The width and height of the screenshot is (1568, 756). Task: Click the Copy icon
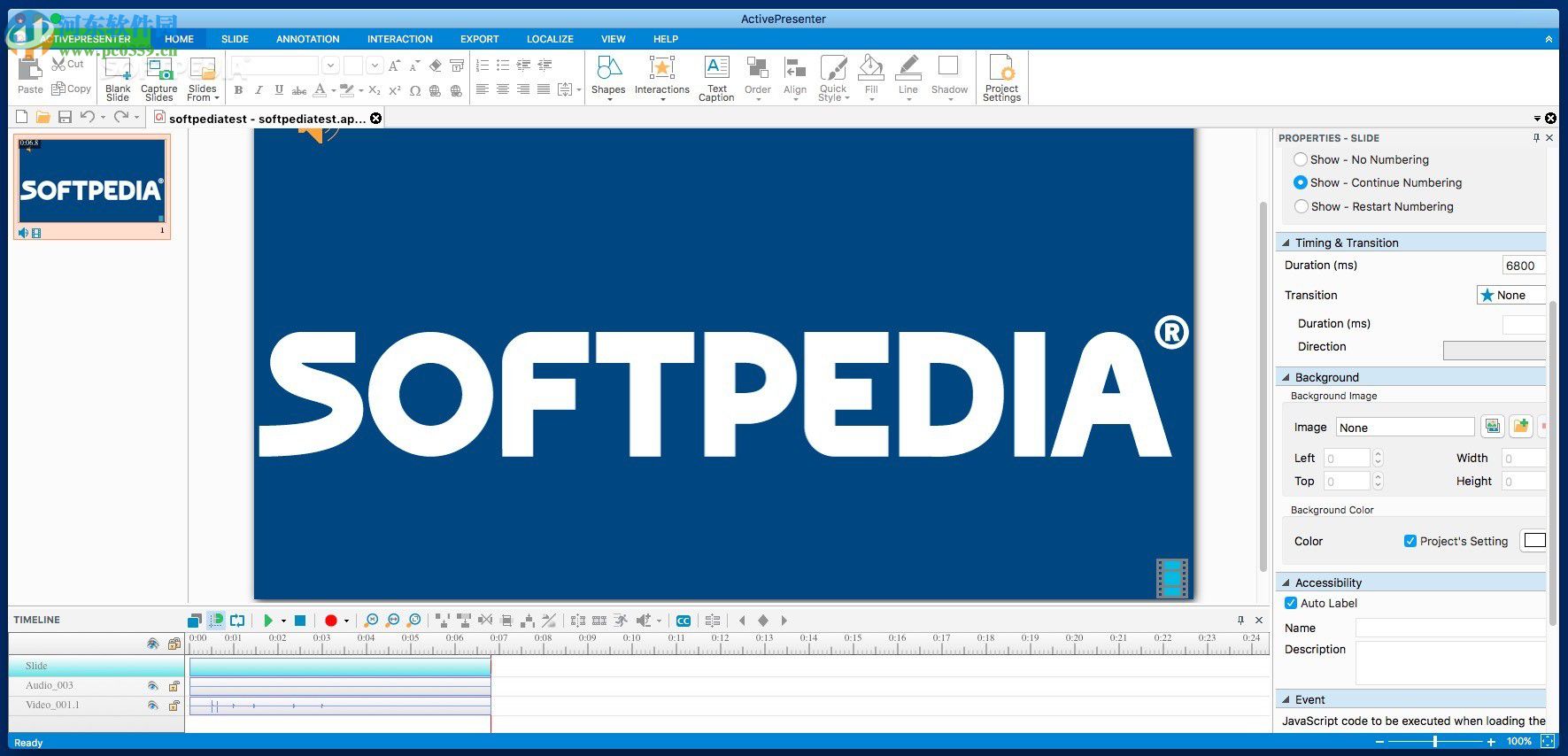coord(58,89)
